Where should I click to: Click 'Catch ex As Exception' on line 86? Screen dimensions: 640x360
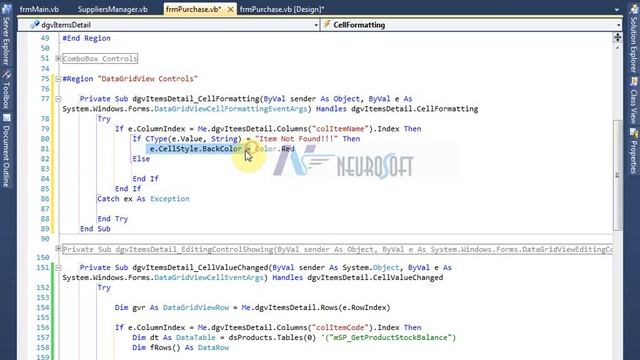[x=143, y=199]
